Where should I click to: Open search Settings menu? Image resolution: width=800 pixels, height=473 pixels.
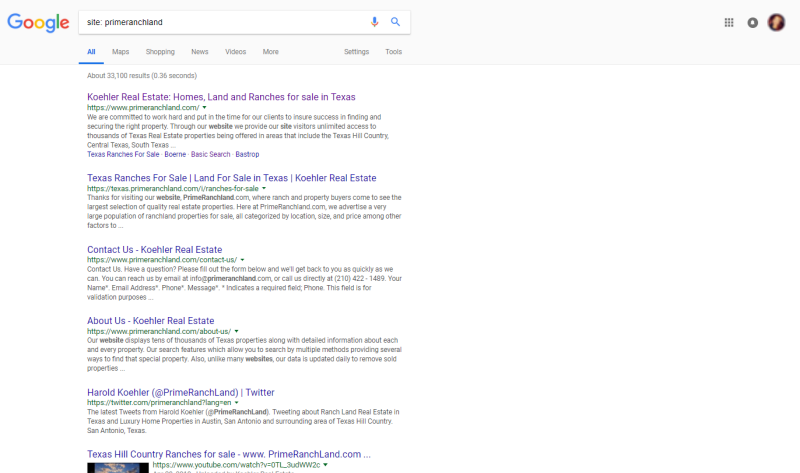coord(356,52)
